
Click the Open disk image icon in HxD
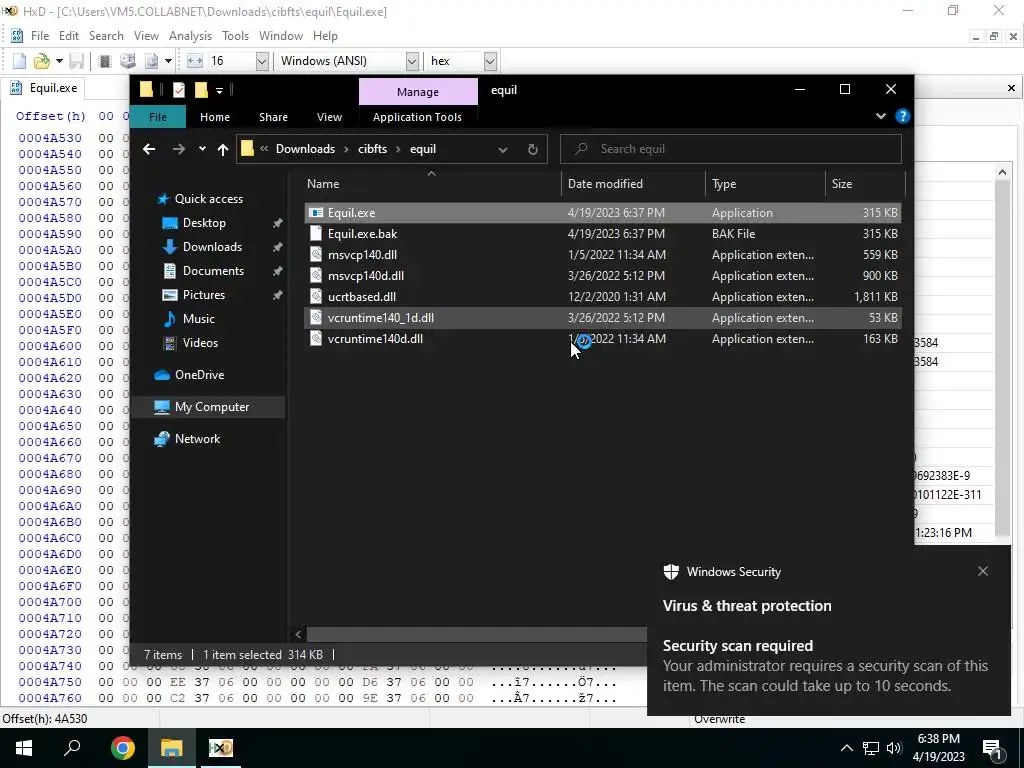(x=152, y=61)
